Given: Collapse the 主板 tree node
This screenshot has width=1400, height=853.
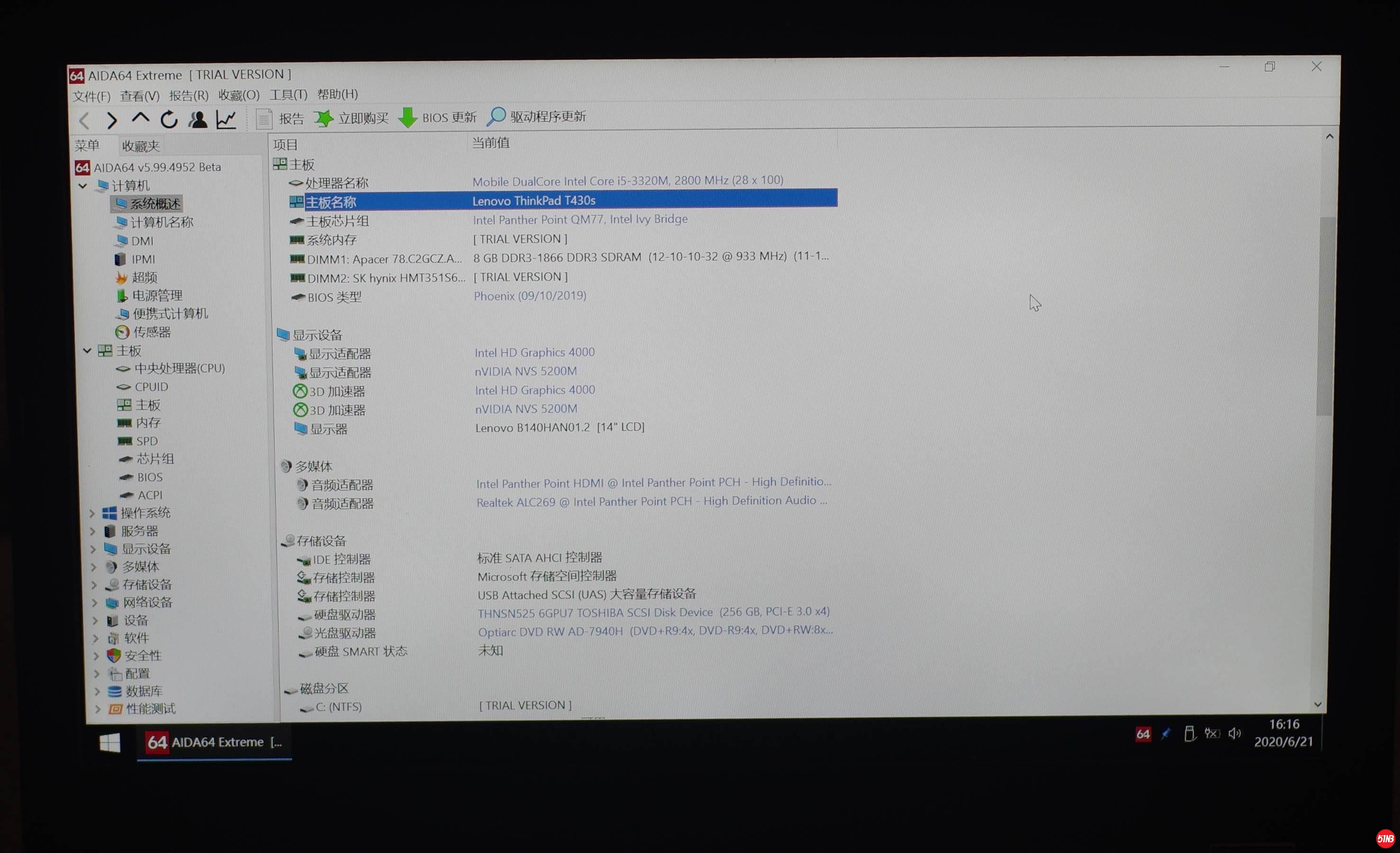Looking at the screenshot, I should (x=87, y=351).
